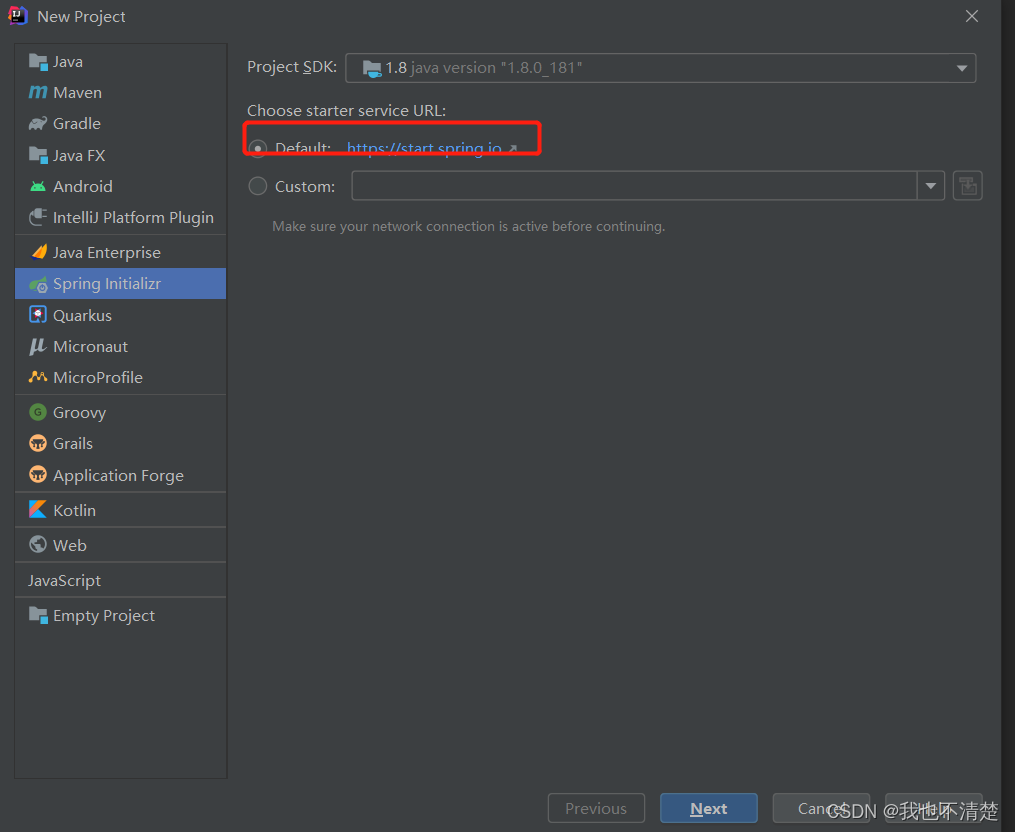Click the Android robot icon
Viewport: 1015px width, 832px height.
tap(38, 186)
